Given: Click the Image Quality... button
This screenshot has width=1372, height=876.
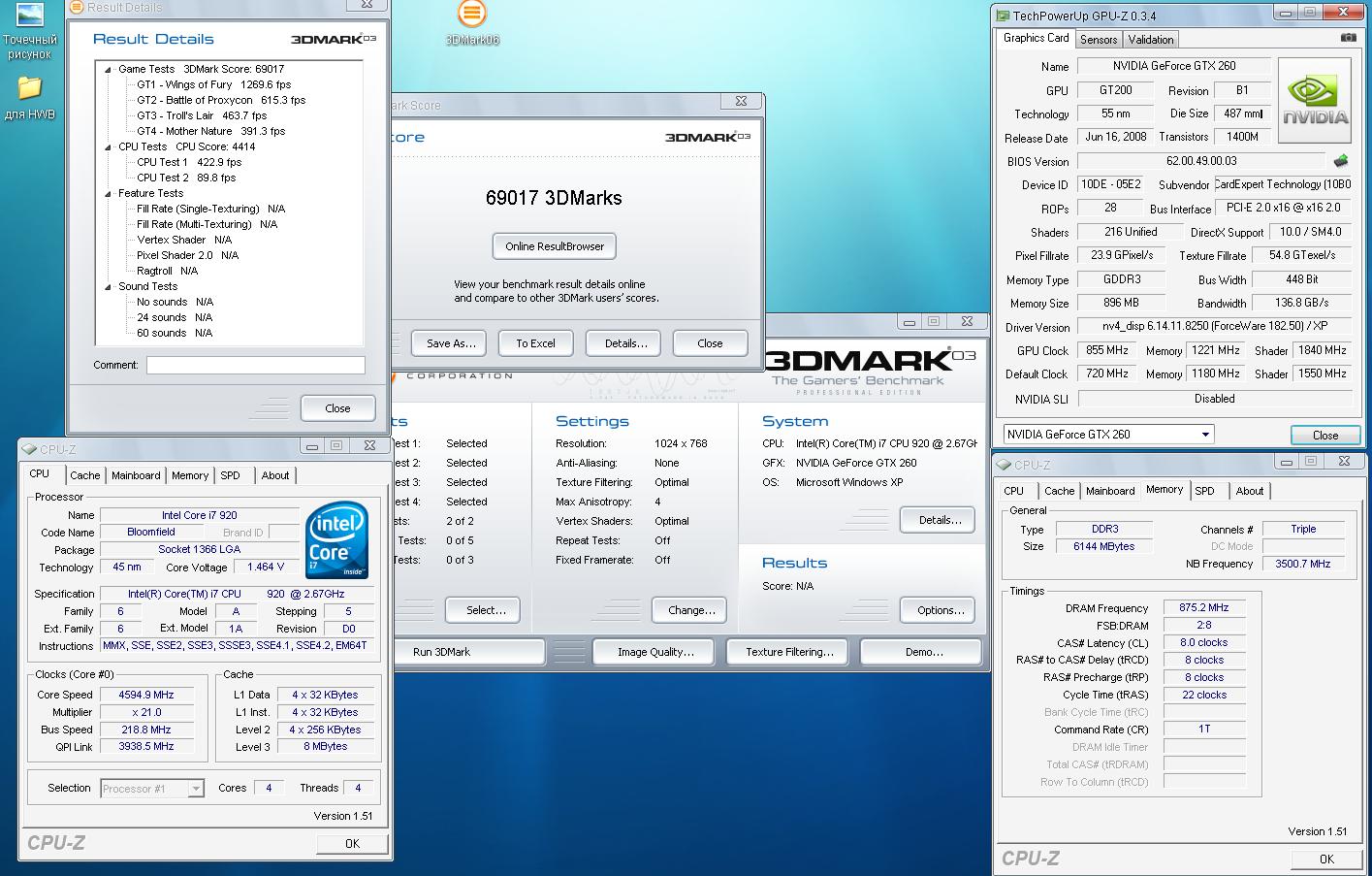Looking at the screenshot, I should (655, 652).
